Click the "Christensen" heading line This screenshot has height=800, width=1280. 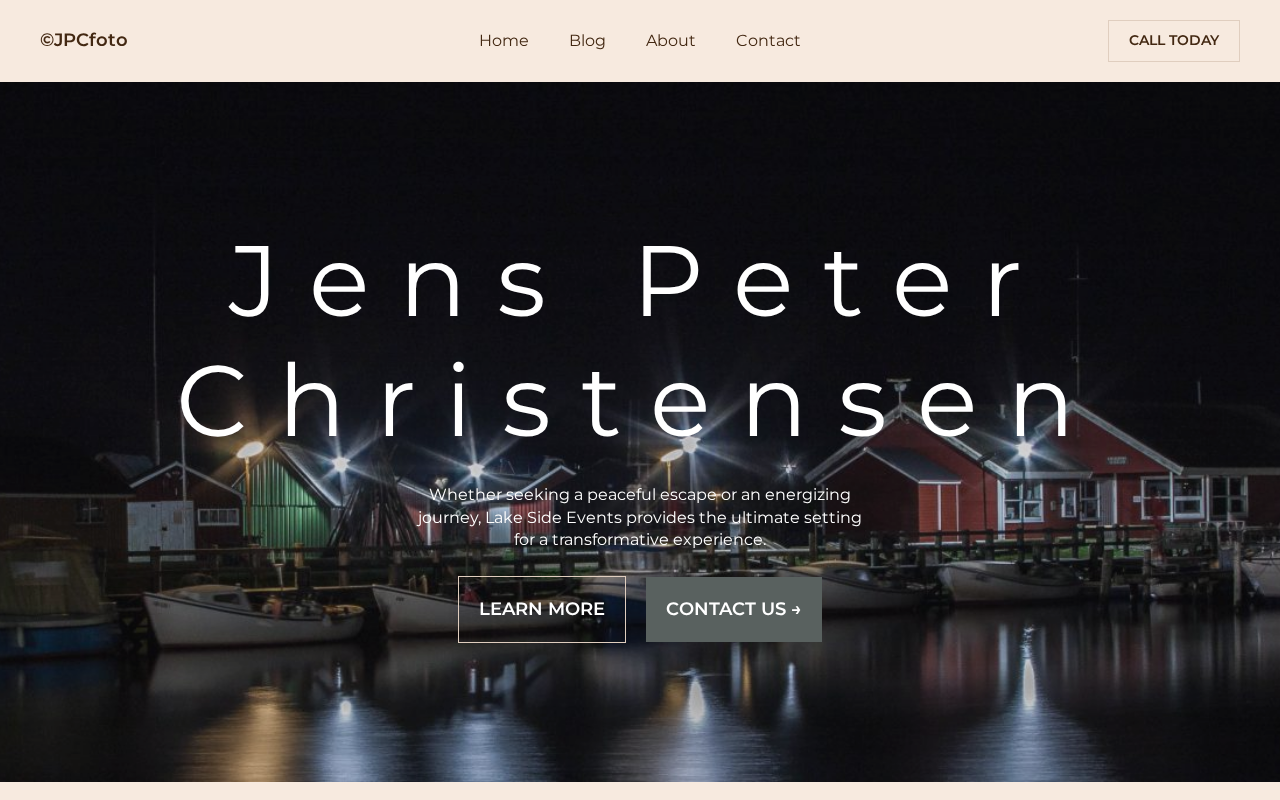tap(630, 401)
